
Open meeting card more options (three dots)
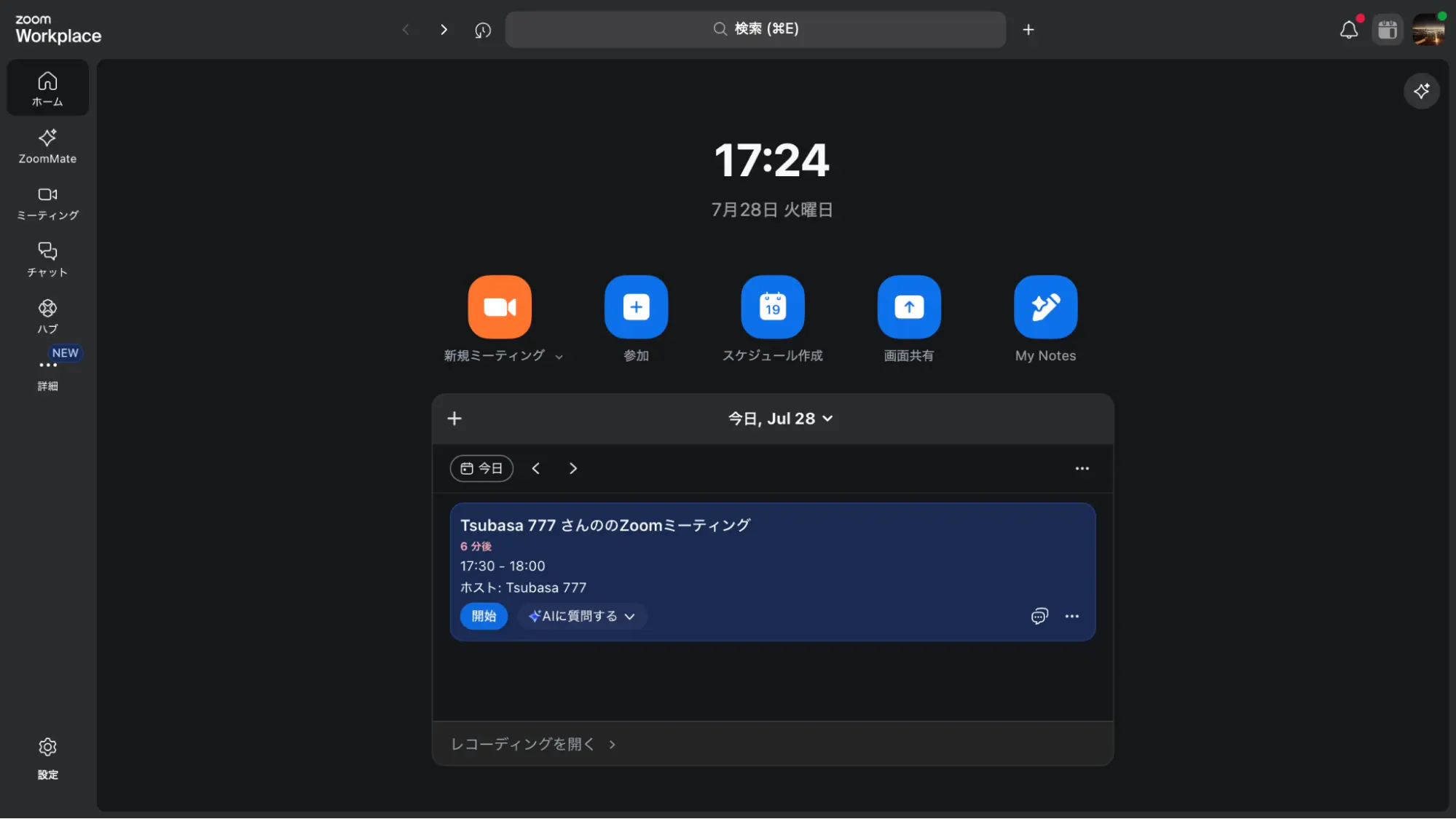[1071, 616]
